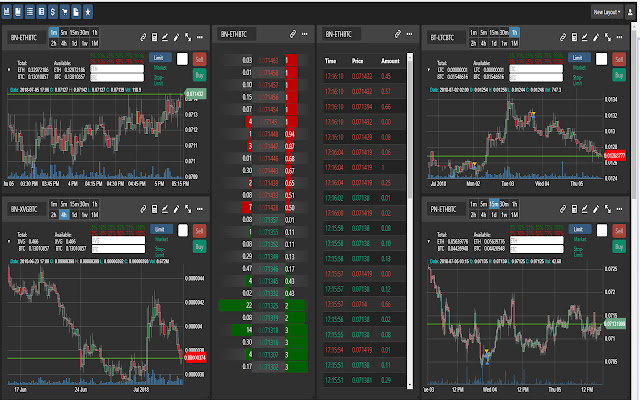This screenshot has height=400, width=640.
Task: Set BT-LTCBTC chart to 5m interval
Action: pos(484,33)
